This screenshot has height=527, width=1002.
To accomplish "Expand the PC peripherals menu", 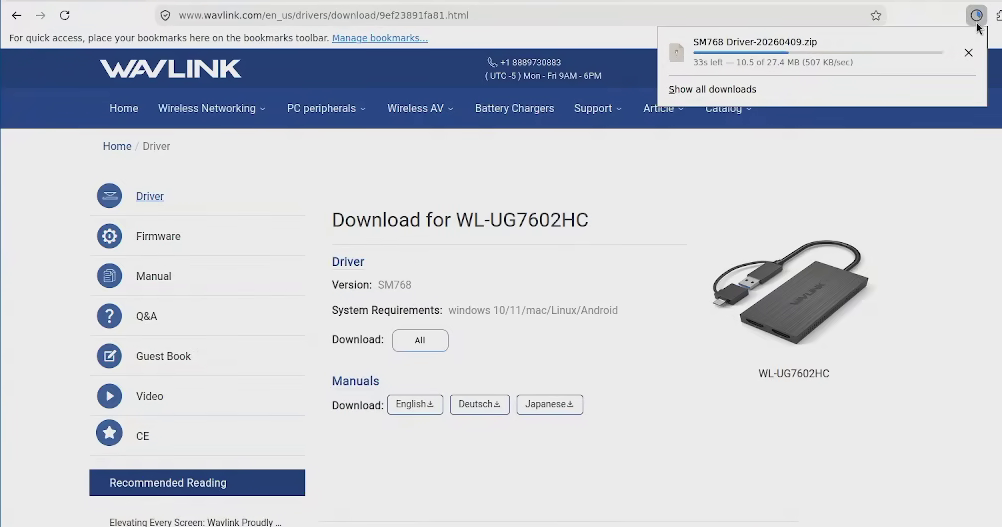I will pyautogui.click(x=326, y=109).
